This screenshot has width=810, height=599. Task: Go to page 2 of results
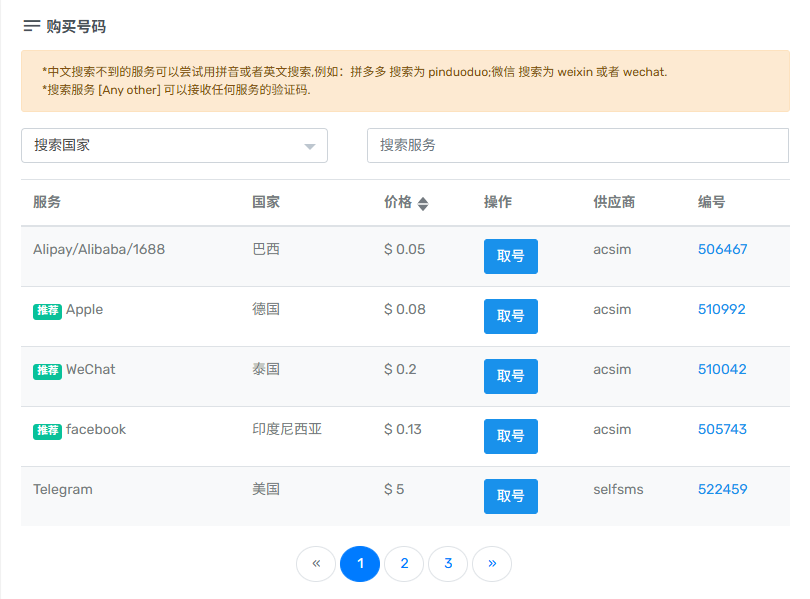(404, 564)
